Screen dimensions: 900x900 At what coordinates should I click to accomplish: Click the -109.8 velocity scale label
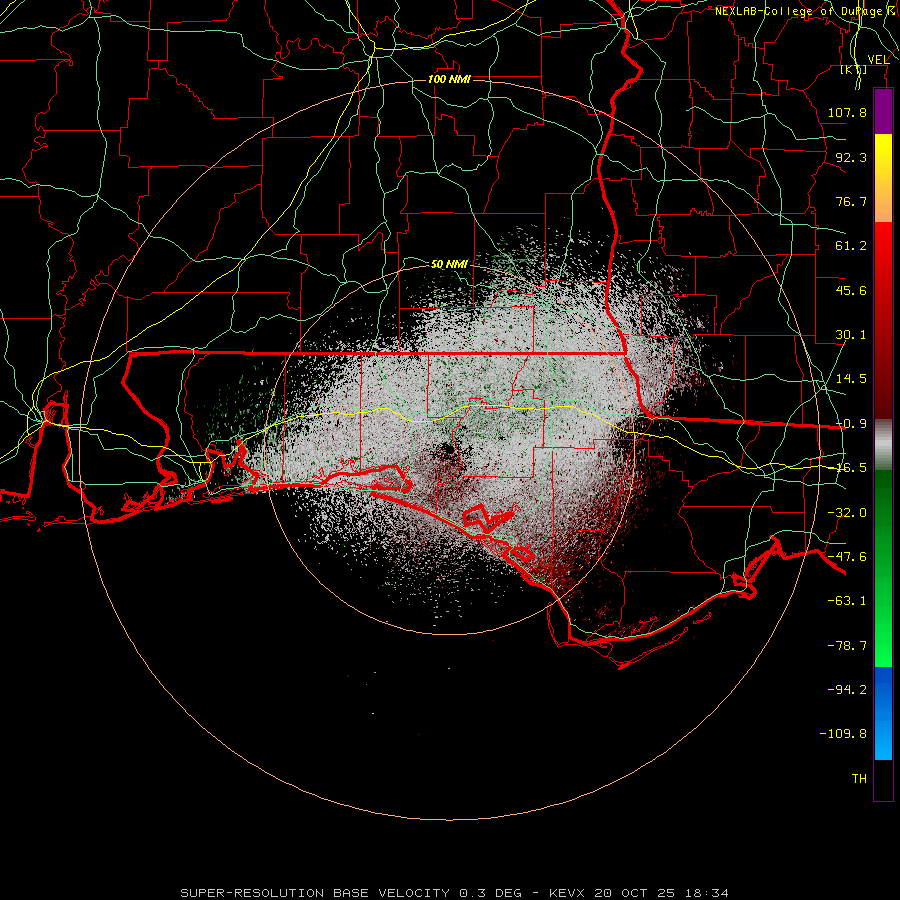843,734
